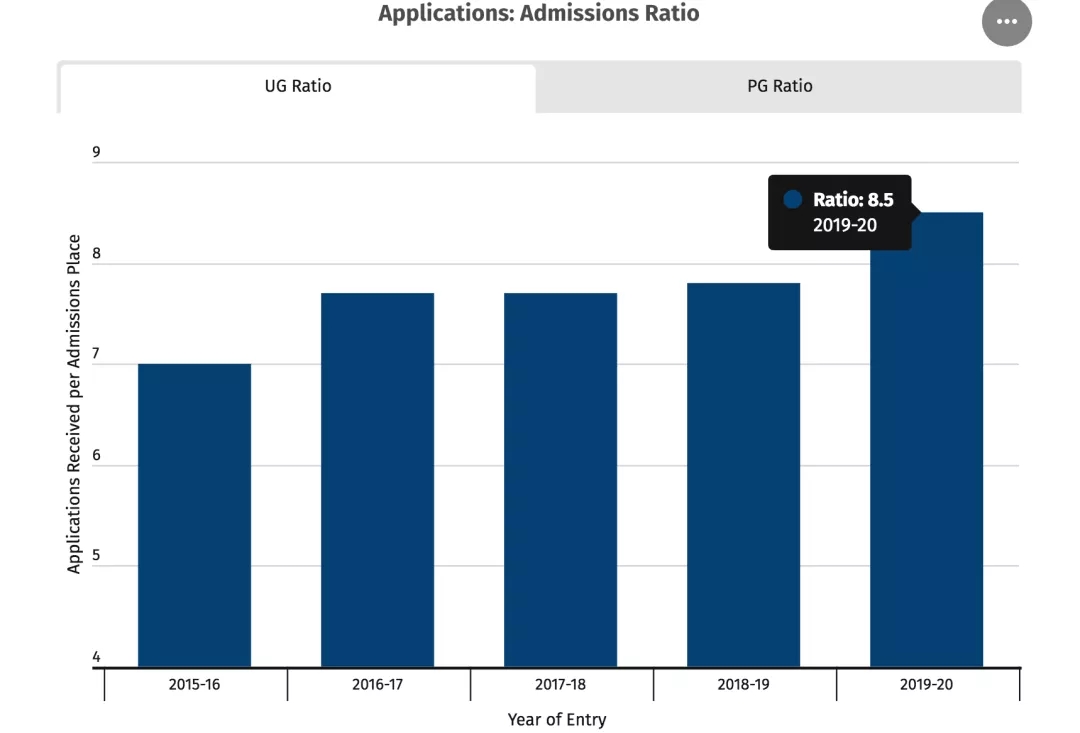Click the 'Ratio: 8.5' tooltip text
The width and height of the screenshot is (1080, 733).
click(x=852, y=200)
